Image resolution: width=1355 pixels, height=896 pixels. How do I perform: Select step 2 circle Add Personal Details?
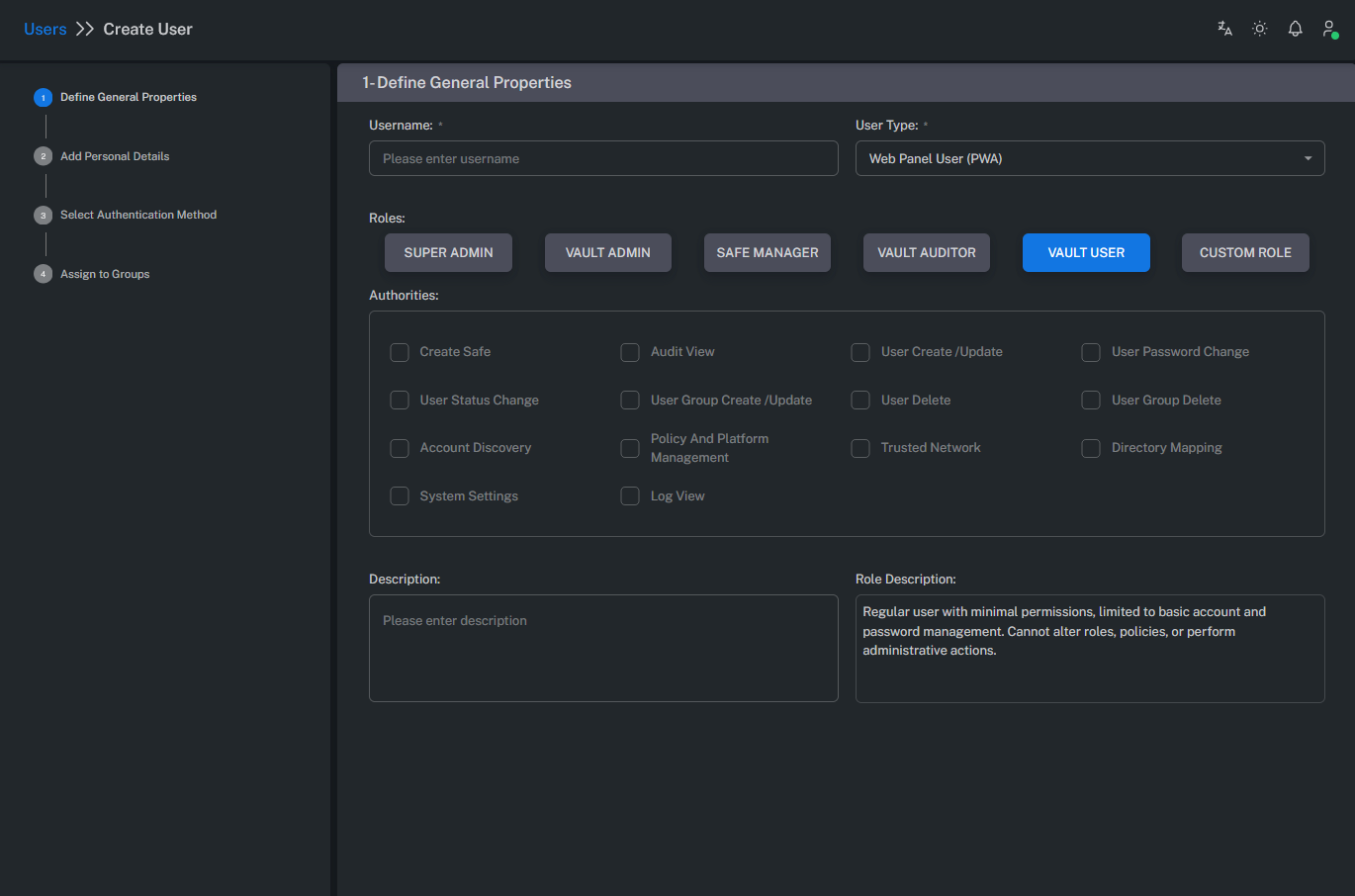(x=43, y=155)
